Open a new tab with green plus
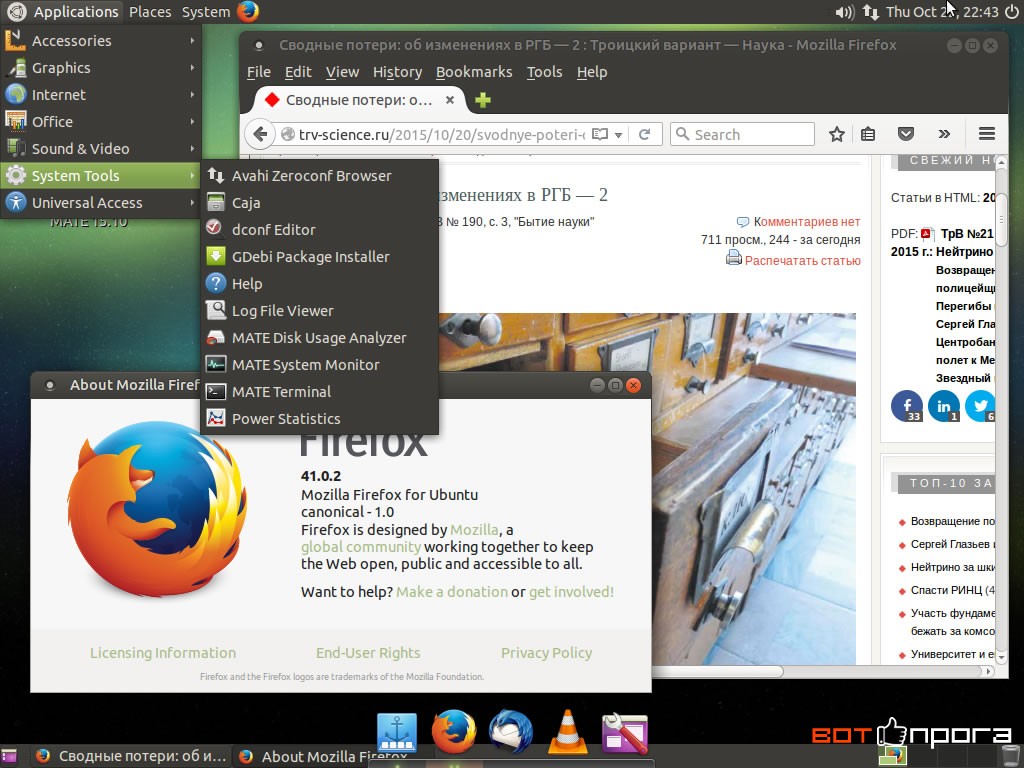Screen dimensions: 1024x768 483,100
